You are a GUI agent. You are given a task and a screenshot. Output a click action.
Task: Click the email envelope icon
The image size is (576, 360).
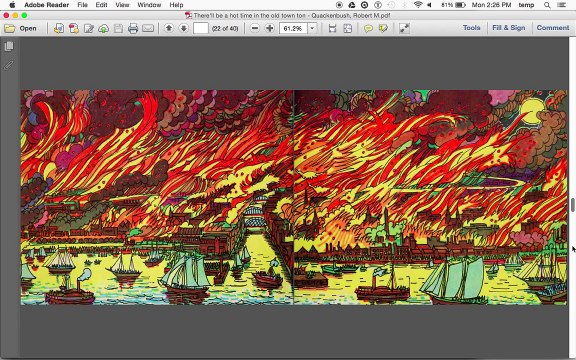pyautogui.click(x=148, y=28)
